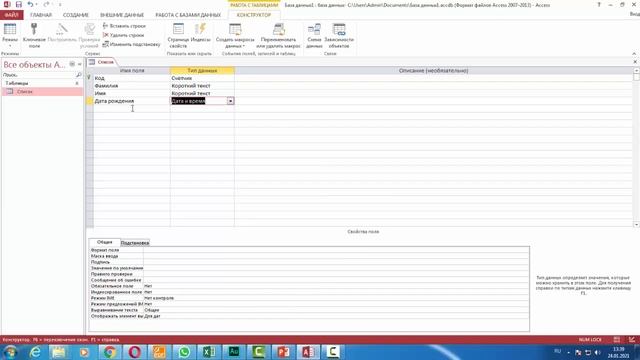Set the Ключевое поле primary key
Viewport: 640px width, 360px height.
click(34, 36)
